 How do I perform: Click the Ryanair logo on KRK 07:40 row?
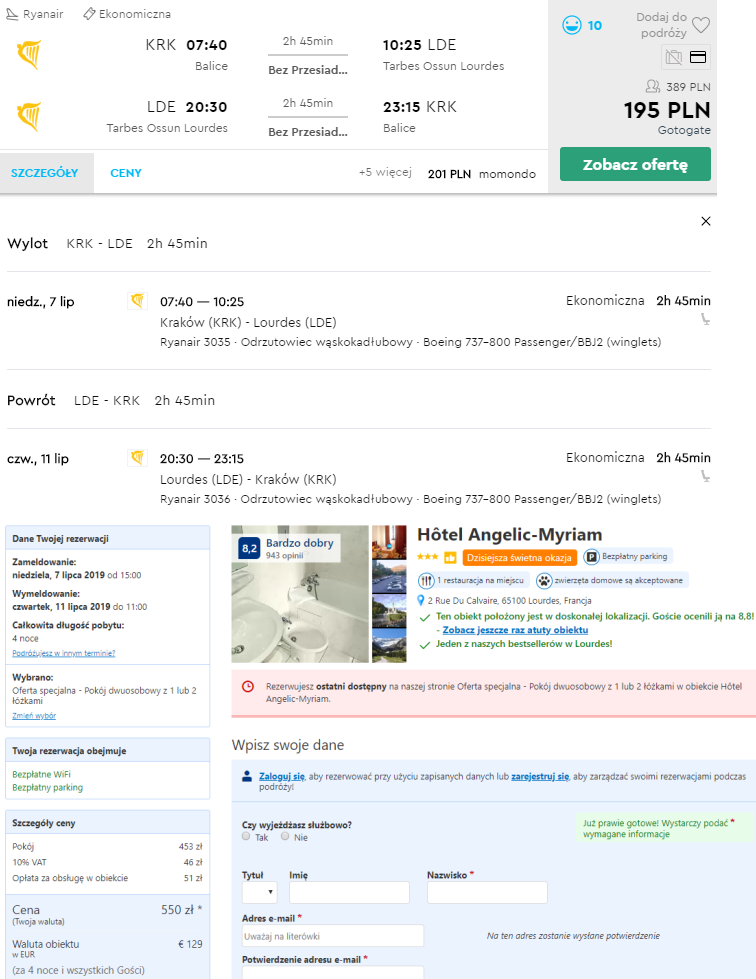click(x=29, y=54)
